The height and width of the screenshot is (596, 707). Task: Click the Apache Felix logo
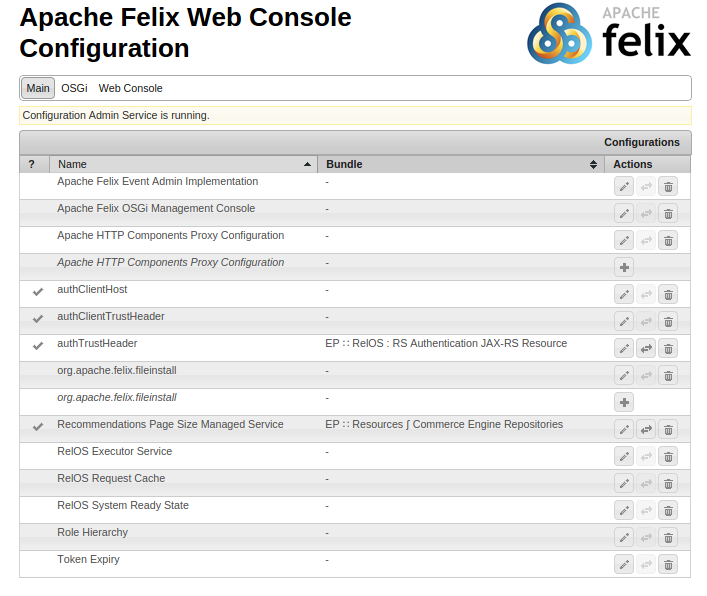[609, 34]
